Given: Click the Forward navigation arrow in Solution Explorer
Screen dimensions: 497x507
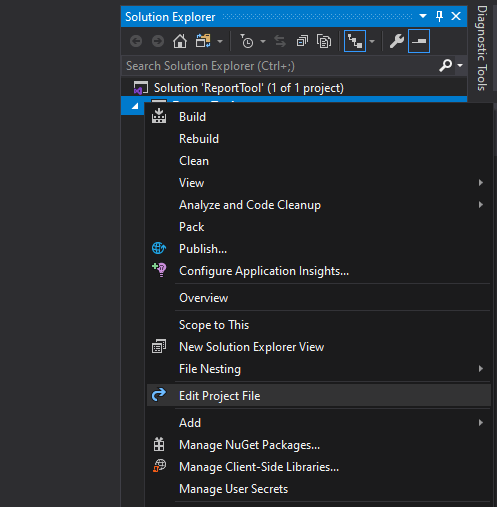Looking at the screenshot, I should 158,41.
